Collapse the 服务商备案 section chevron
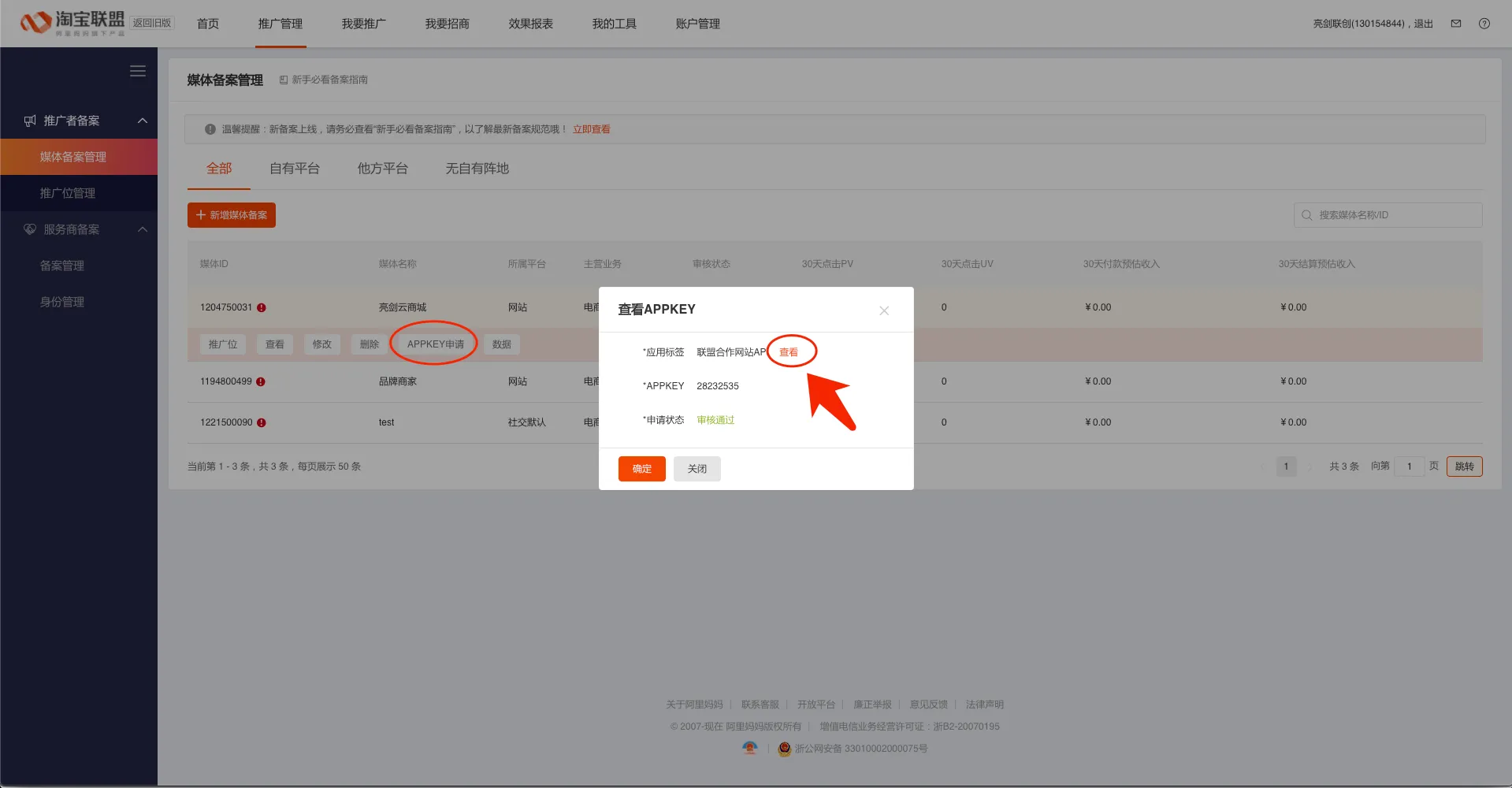 (143, 229)
